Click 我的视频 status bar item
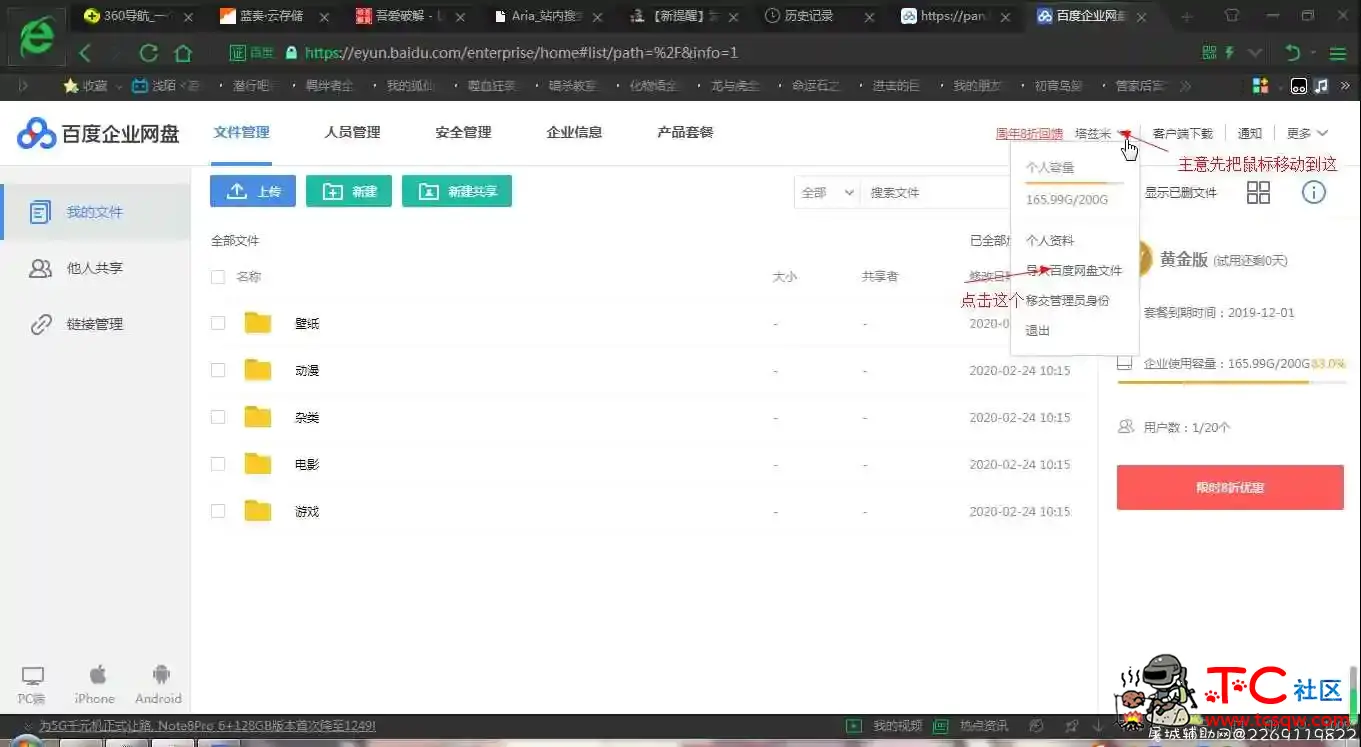 tap(884, 726)
